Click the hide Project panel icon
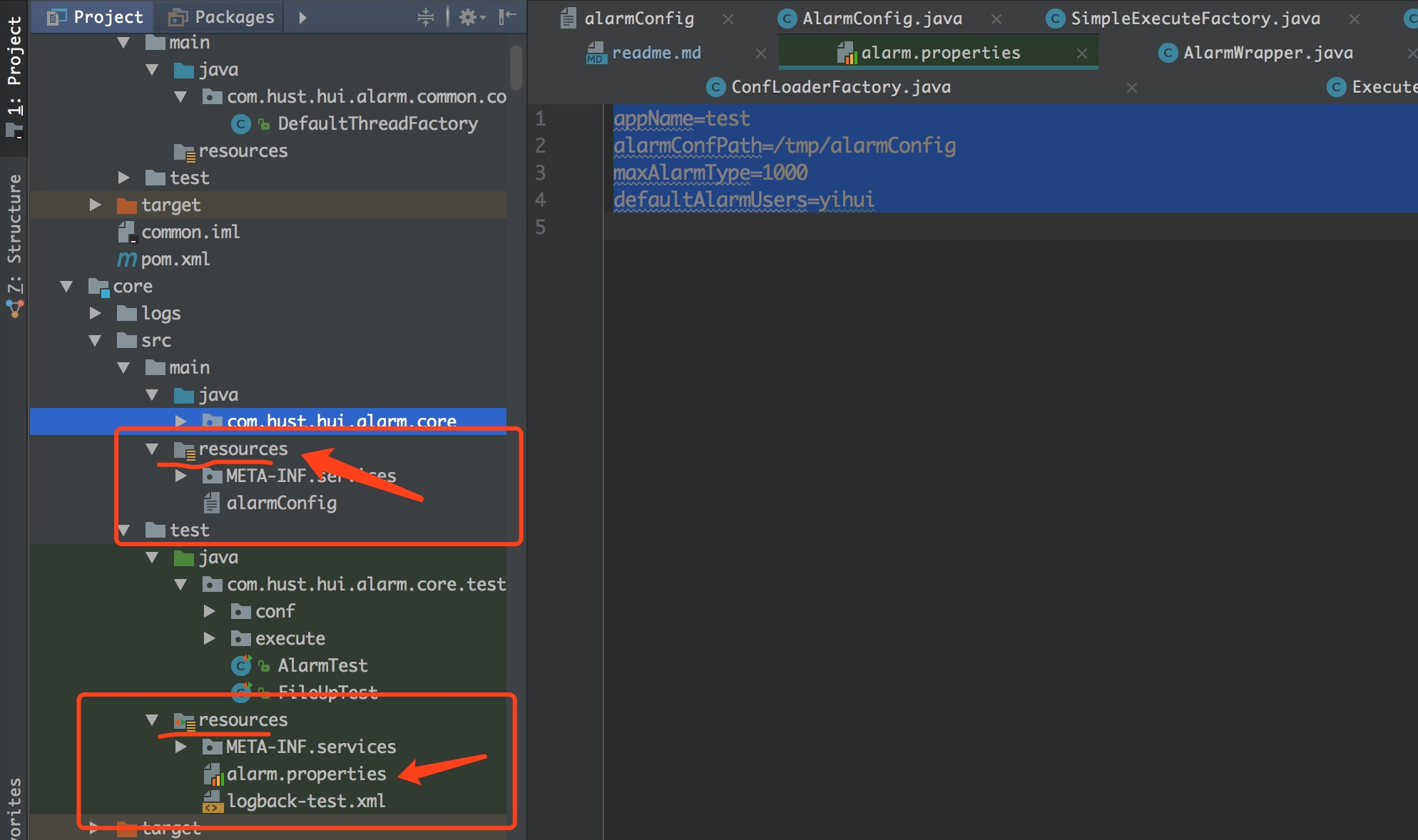The image size is (1418, 840). click(x=506, y=17)
